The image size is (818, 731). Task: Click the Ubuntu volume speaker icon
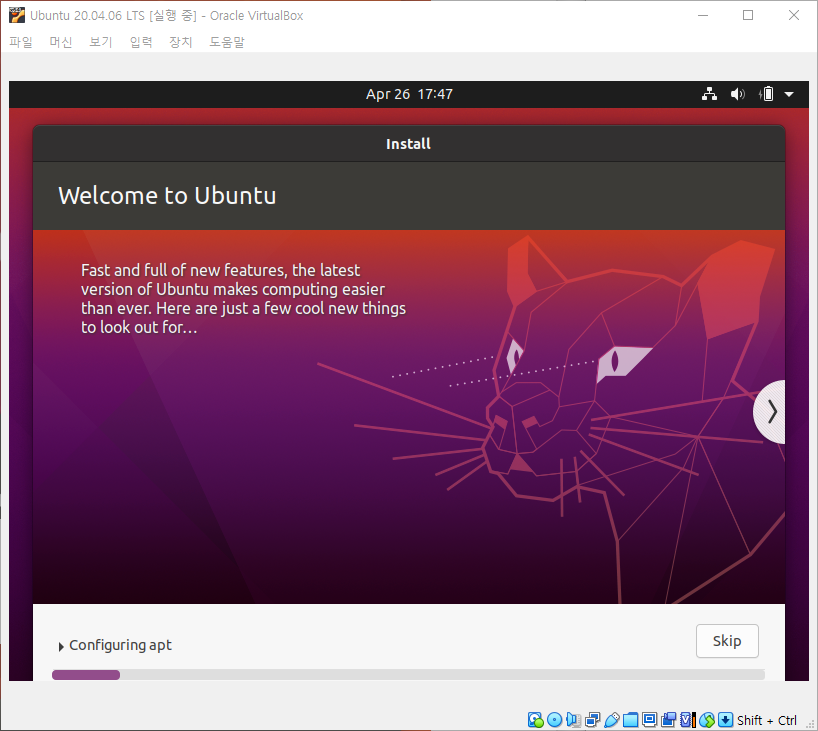tap(737, 94)
